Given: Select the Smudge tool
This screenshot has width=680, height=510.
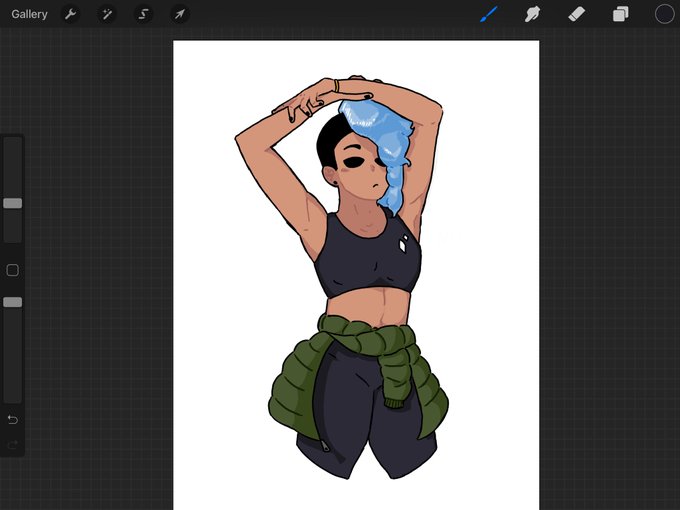Looking at the screenshot, I should tap(532, 14).
